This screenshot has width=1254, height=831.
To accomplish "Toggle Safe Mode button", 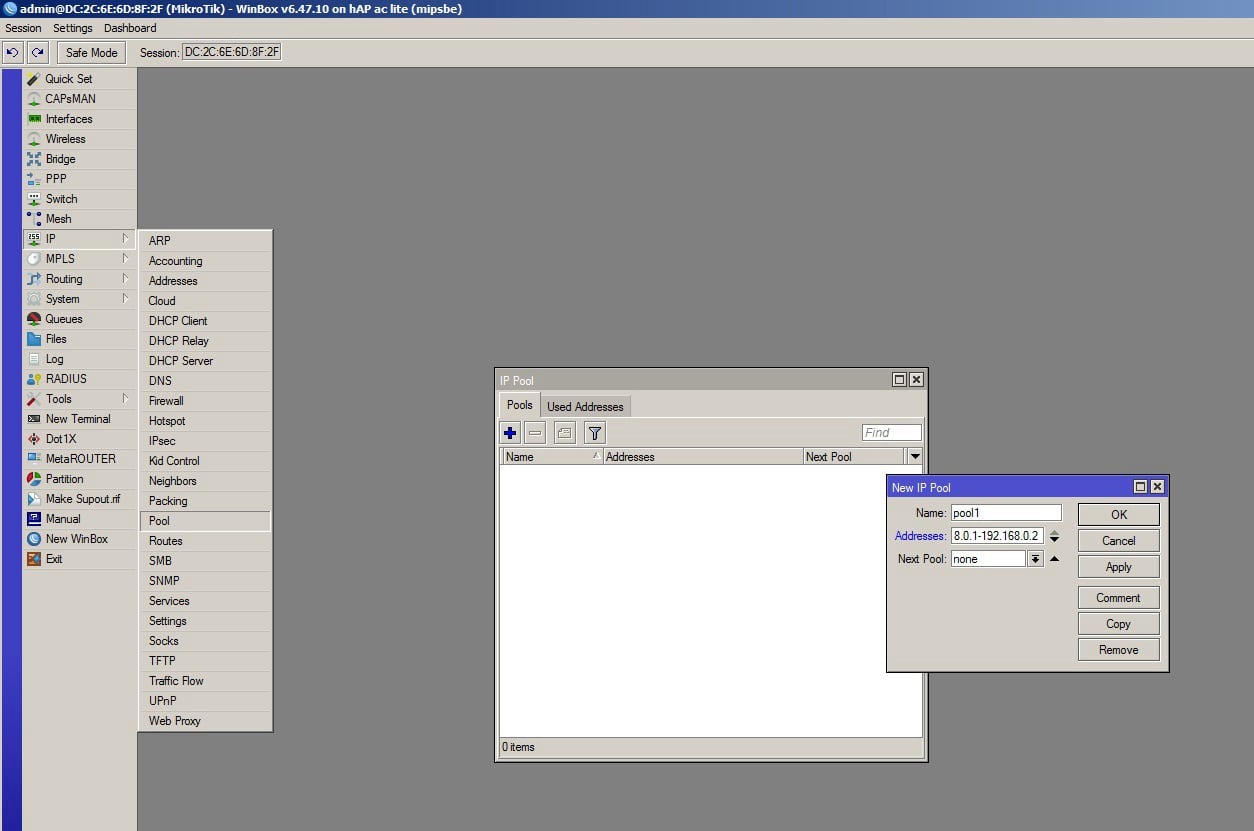I will (x=91, y=52).
